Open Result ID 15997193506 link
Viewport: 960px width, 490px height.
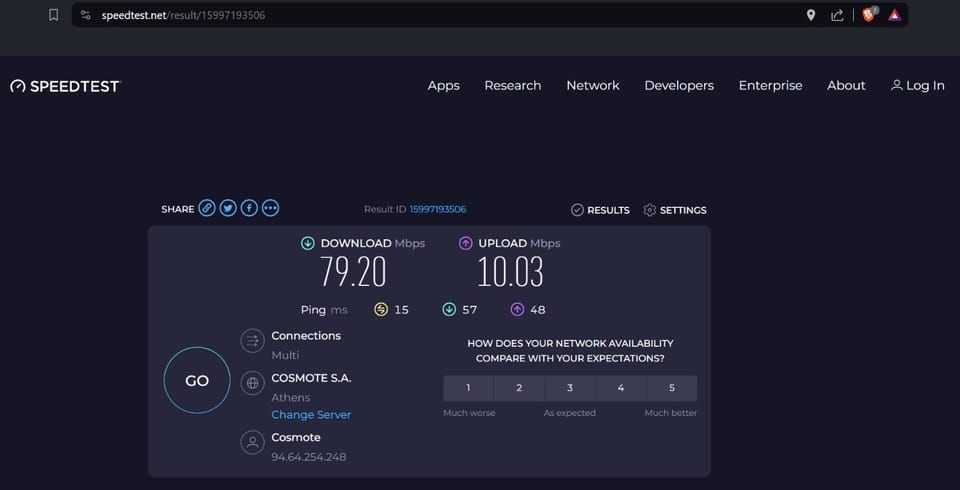437,209
